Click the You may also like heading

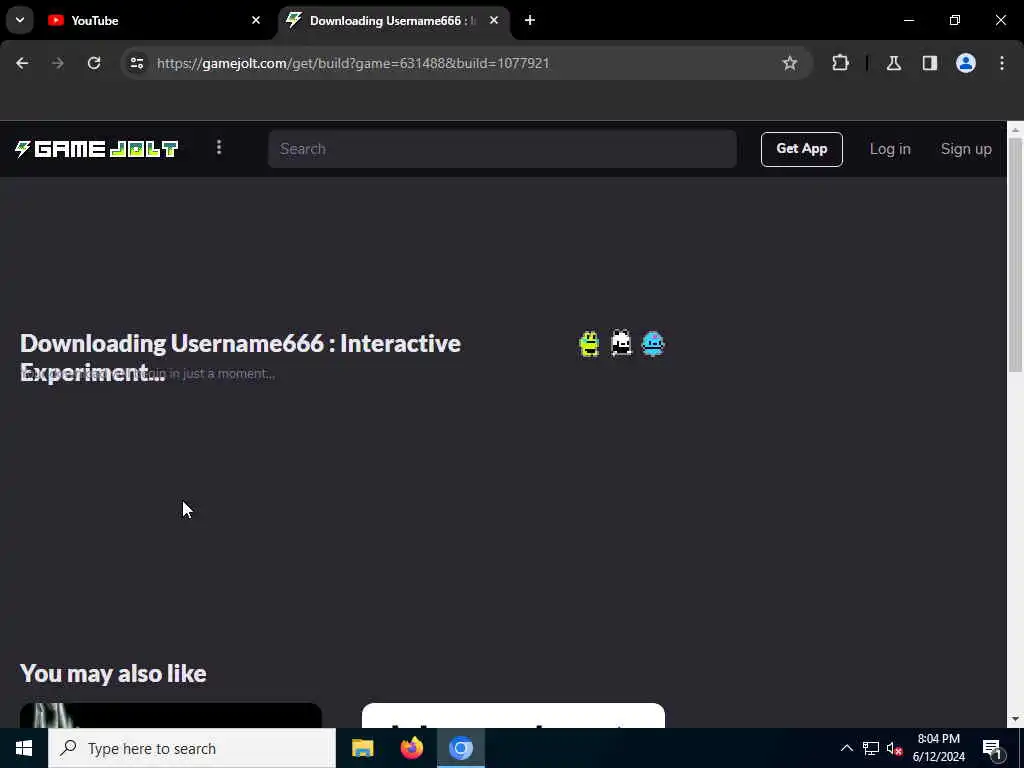click(x=113, y=673)
